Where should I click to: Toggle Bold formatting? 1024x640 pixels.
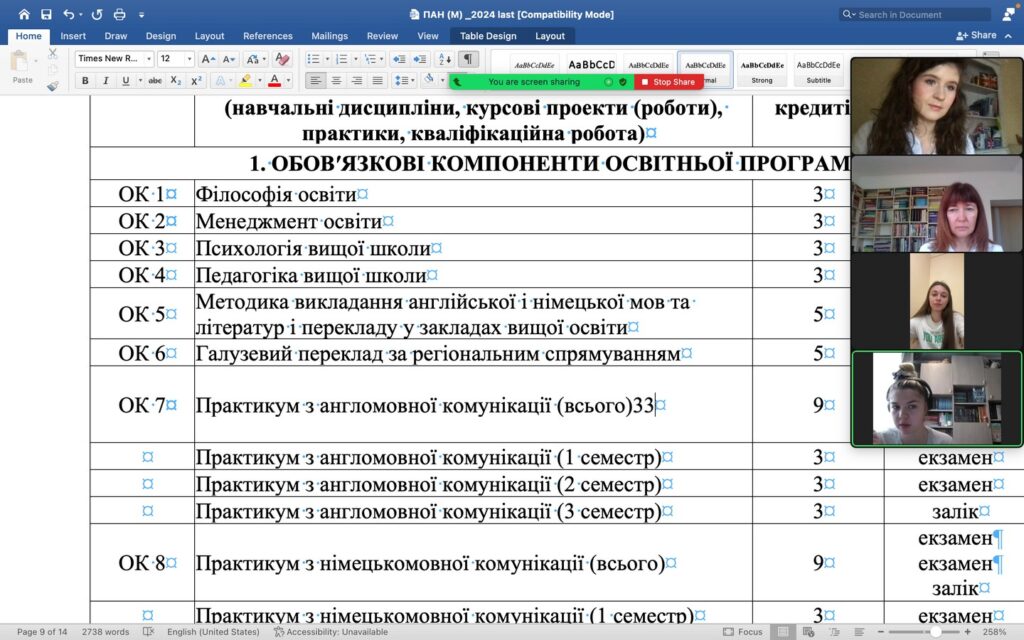tap(86, 81)
